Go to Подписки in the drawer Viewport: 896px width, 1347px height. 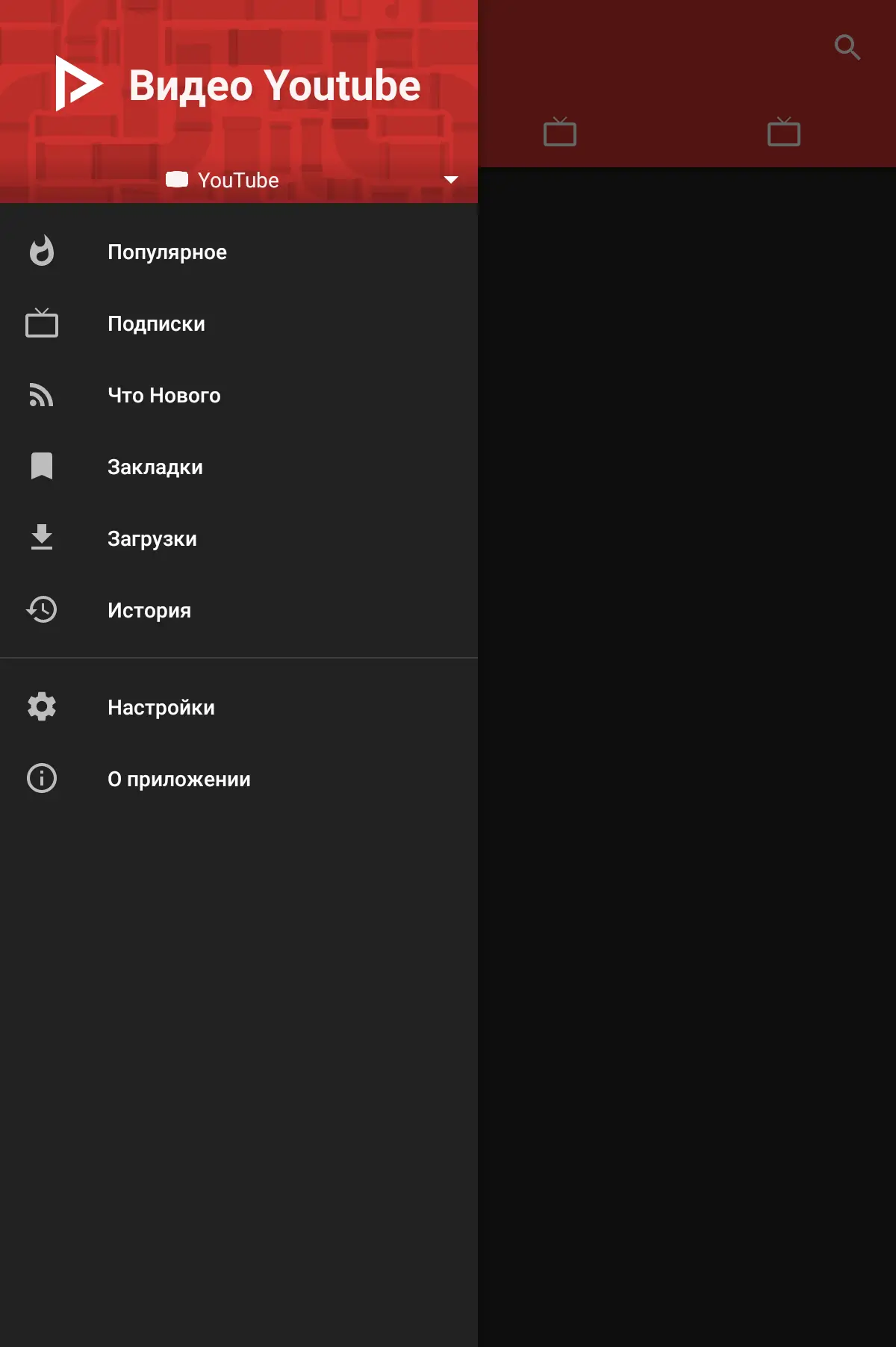coord(239,323)
